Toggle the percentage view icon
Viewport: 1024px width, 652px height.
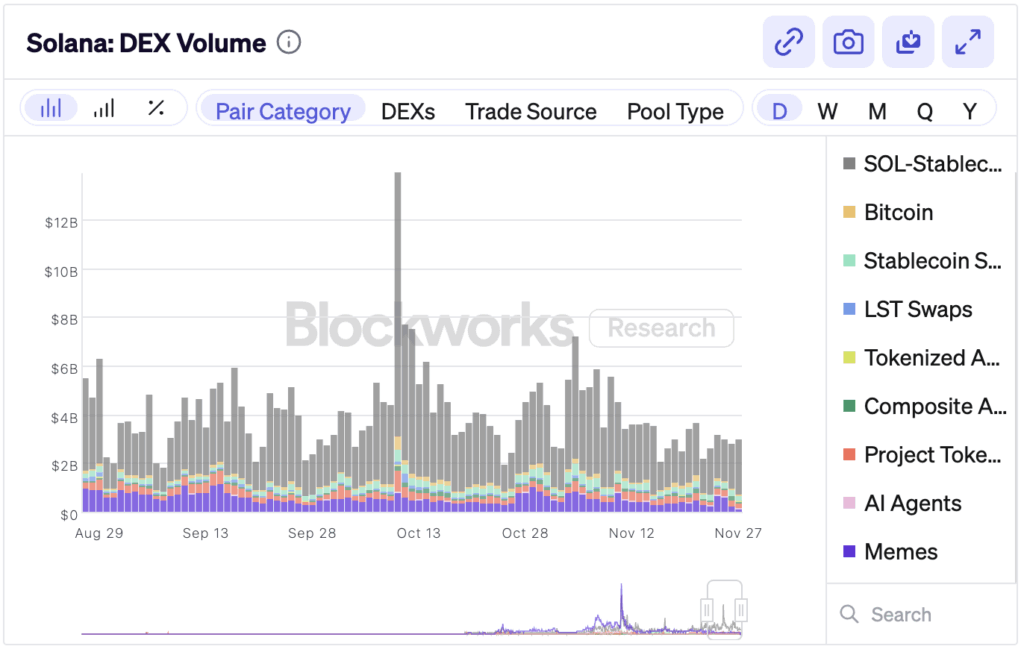pos(156,109)
